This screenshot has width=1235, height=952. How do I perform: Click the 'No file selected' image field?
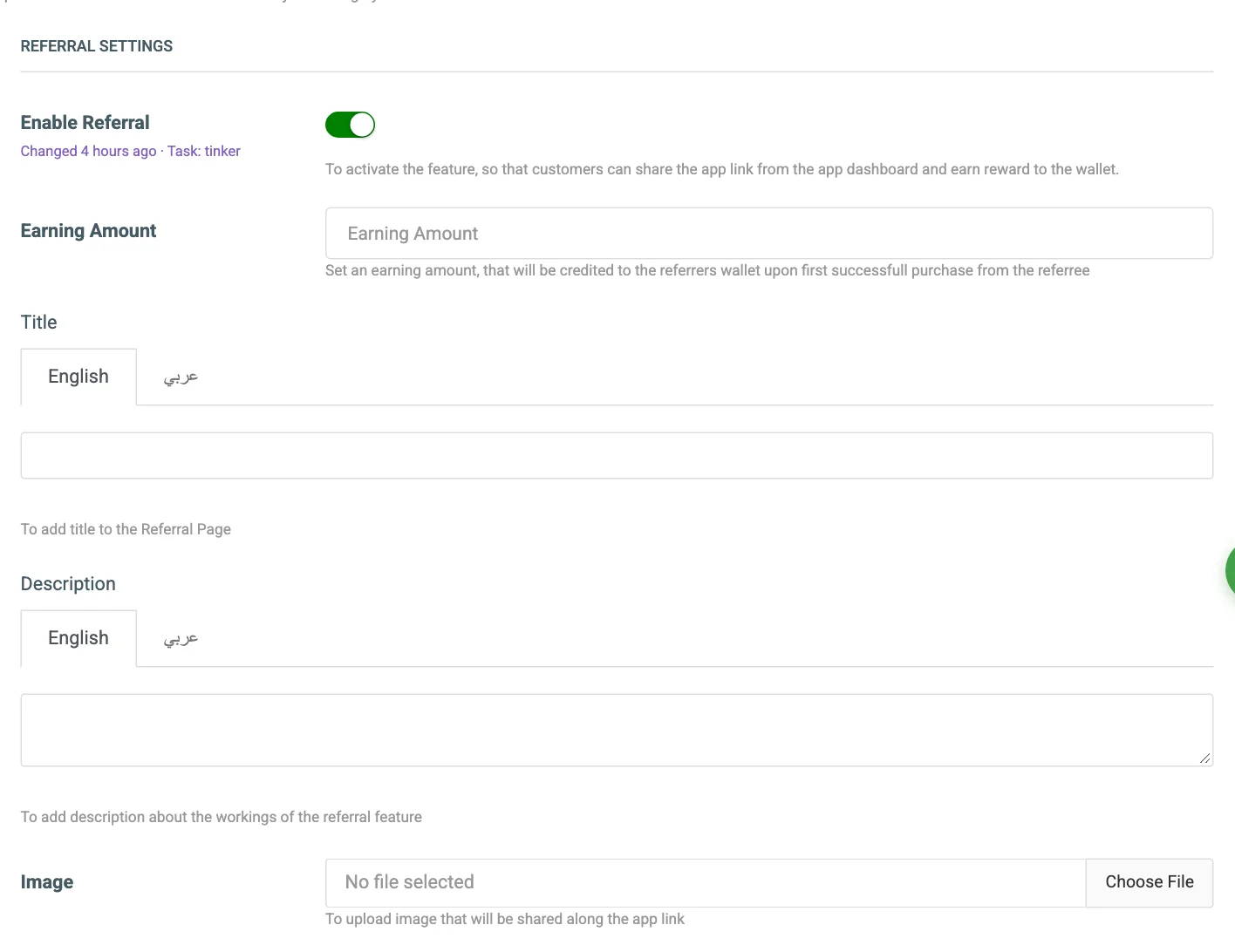(x=706, y=882)
